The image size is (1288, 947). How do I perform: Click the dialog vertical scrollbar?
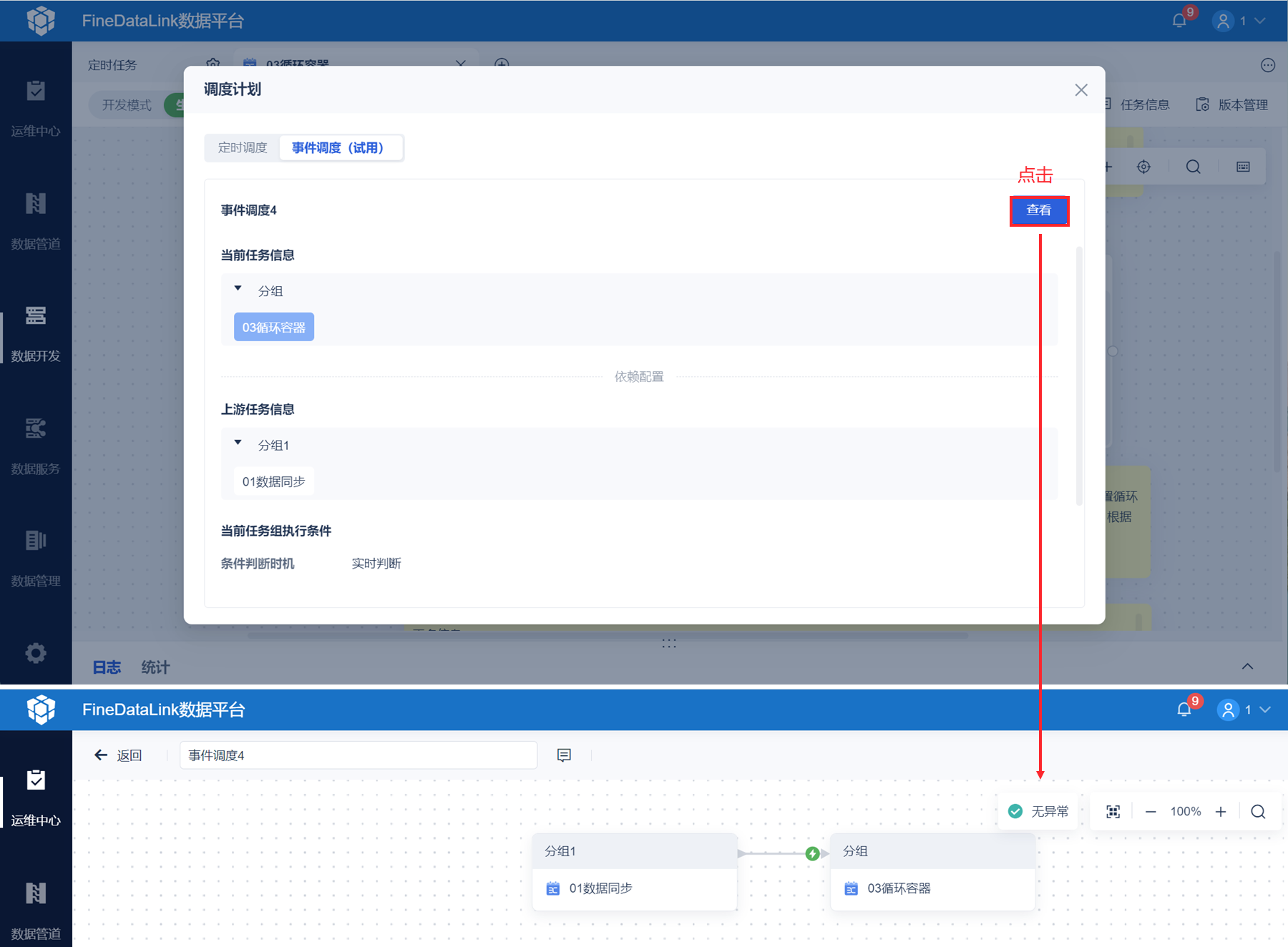(x=1079, y=376)
